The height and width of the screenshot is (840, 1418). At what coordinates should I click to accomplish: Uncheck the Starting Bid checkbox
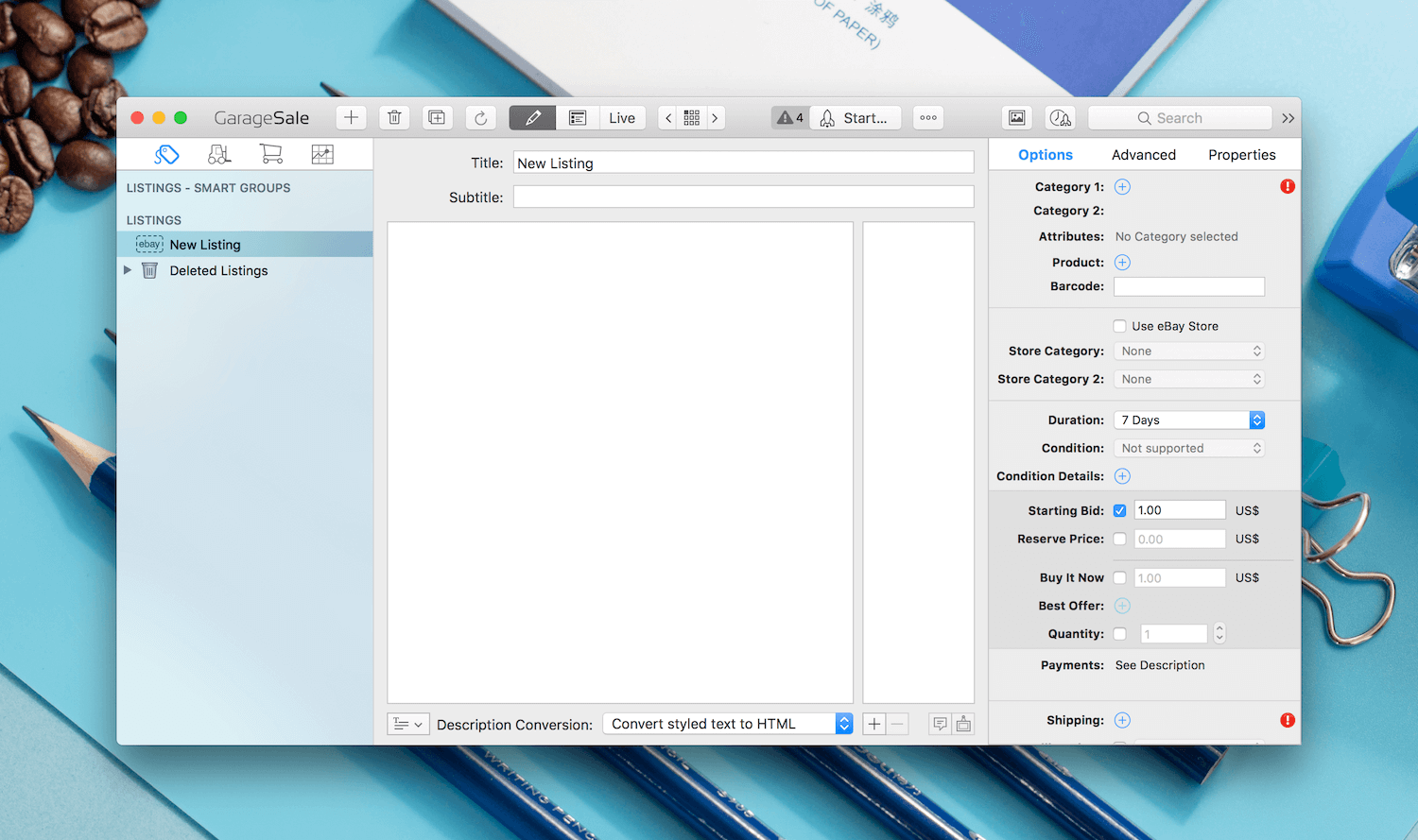1119,510
